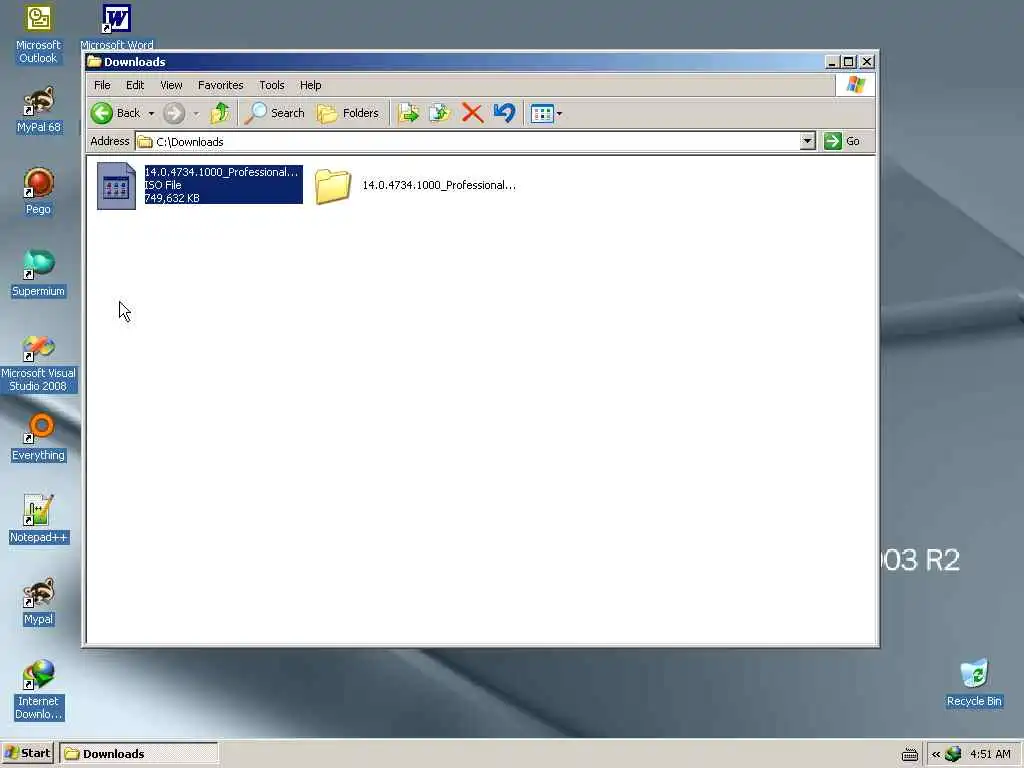
Task: Select the 14.0.4734.1000_Professional folder icon
Action: click(x=332, y=186)
